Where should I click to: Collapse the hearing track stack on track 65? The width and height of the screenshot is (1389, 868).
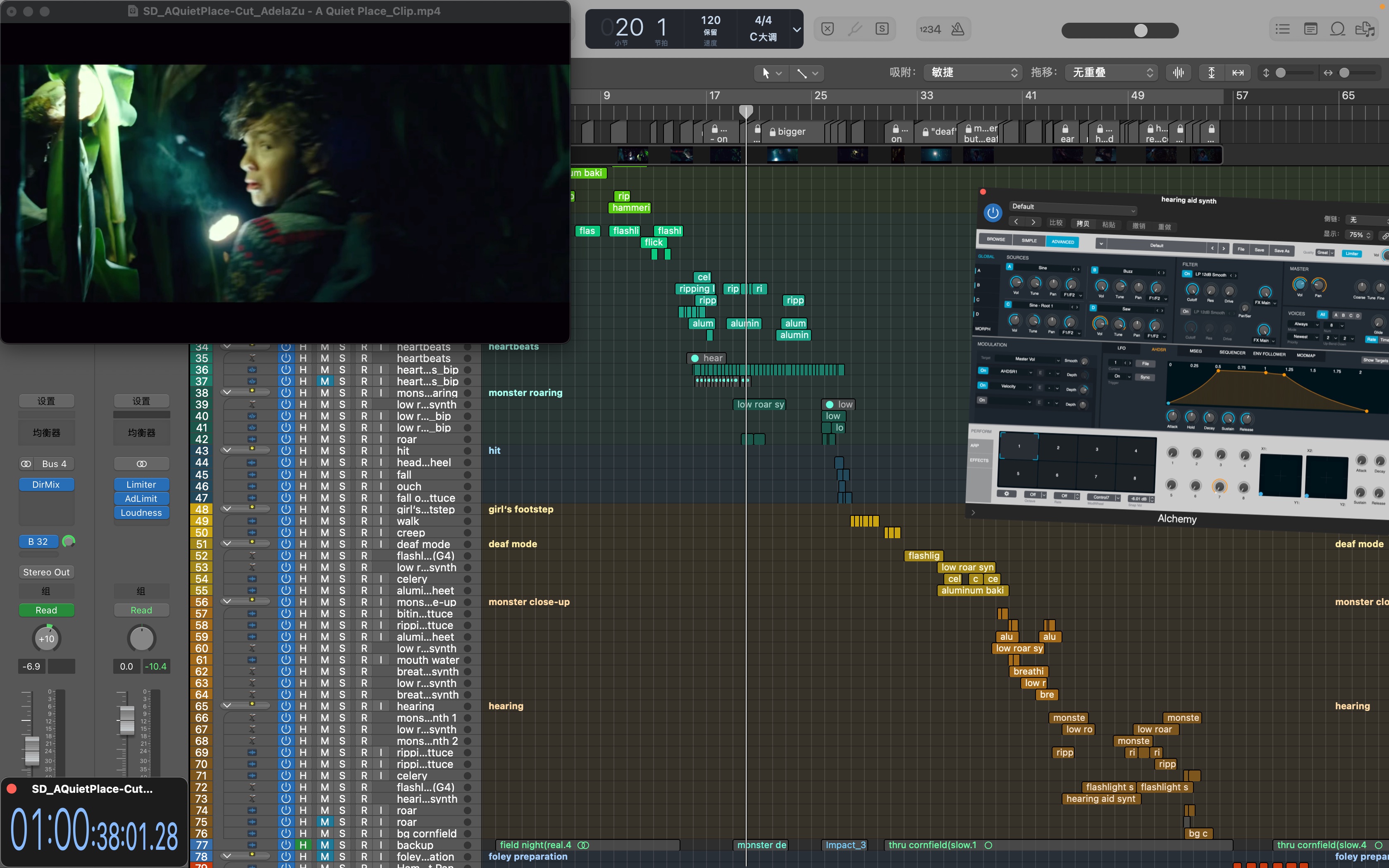pyautogui.click(x=227, y=706)
